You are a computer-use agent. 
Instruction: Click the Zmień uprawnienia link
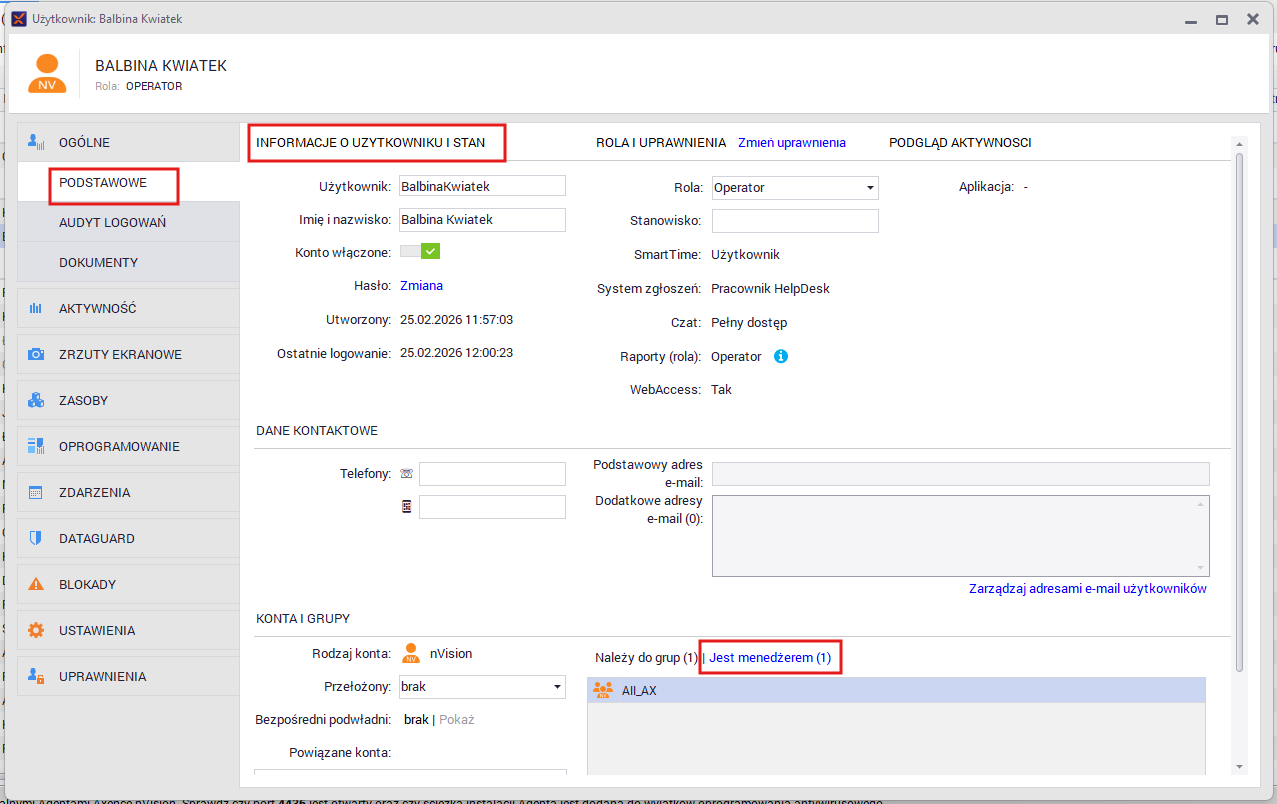click(791, 143)
